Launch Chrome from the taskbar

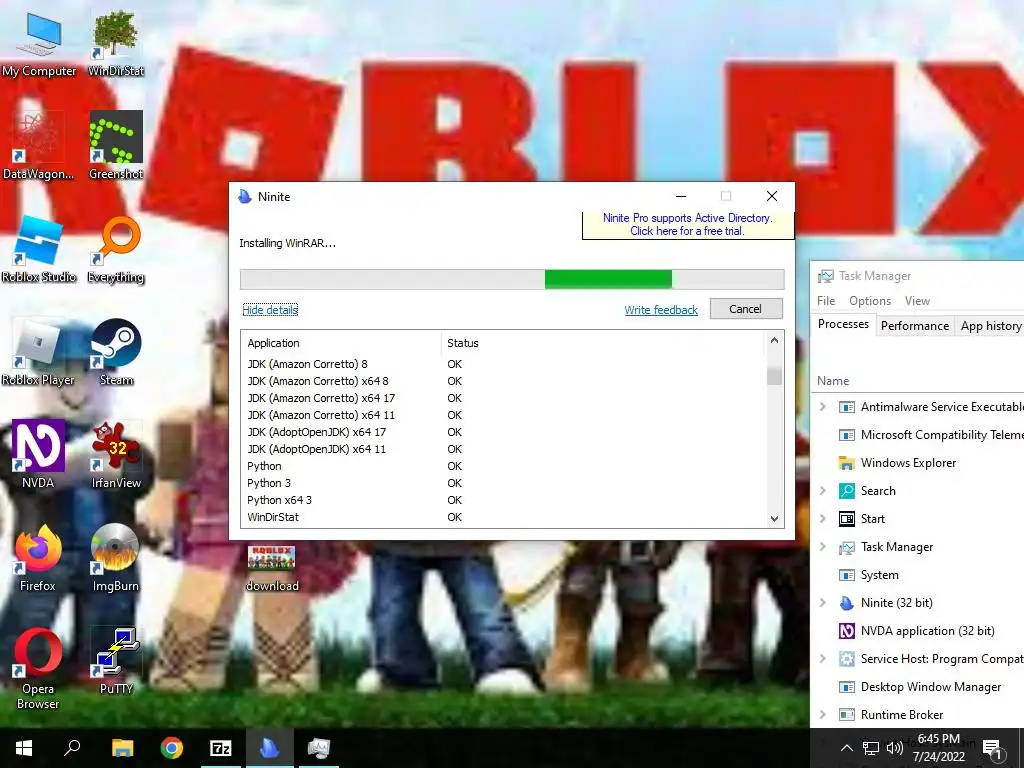coord(172,748)
